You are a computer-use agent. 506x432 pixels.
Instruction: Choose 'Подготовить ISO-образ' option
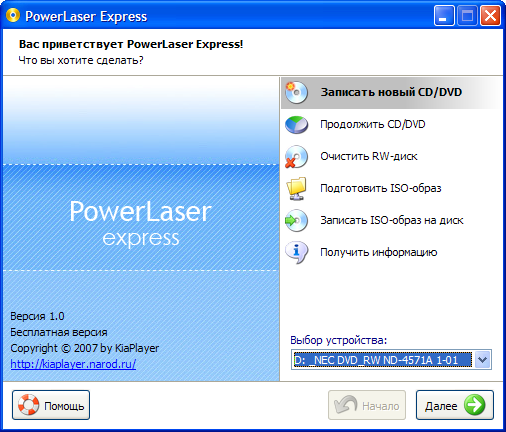[x=391, y=188]
